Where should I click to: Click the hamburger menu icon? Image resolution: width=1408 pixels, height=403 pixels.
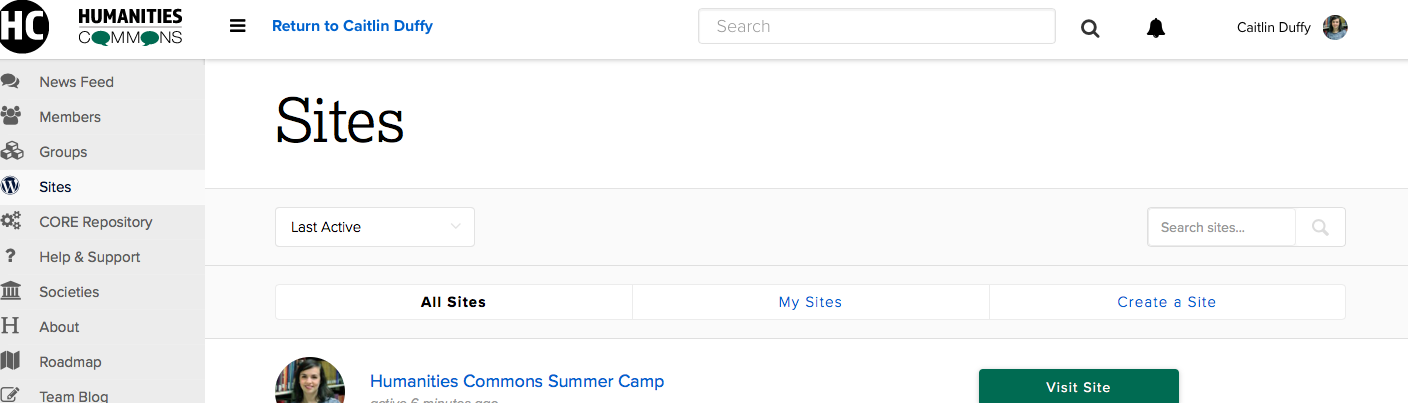point(238,26)
